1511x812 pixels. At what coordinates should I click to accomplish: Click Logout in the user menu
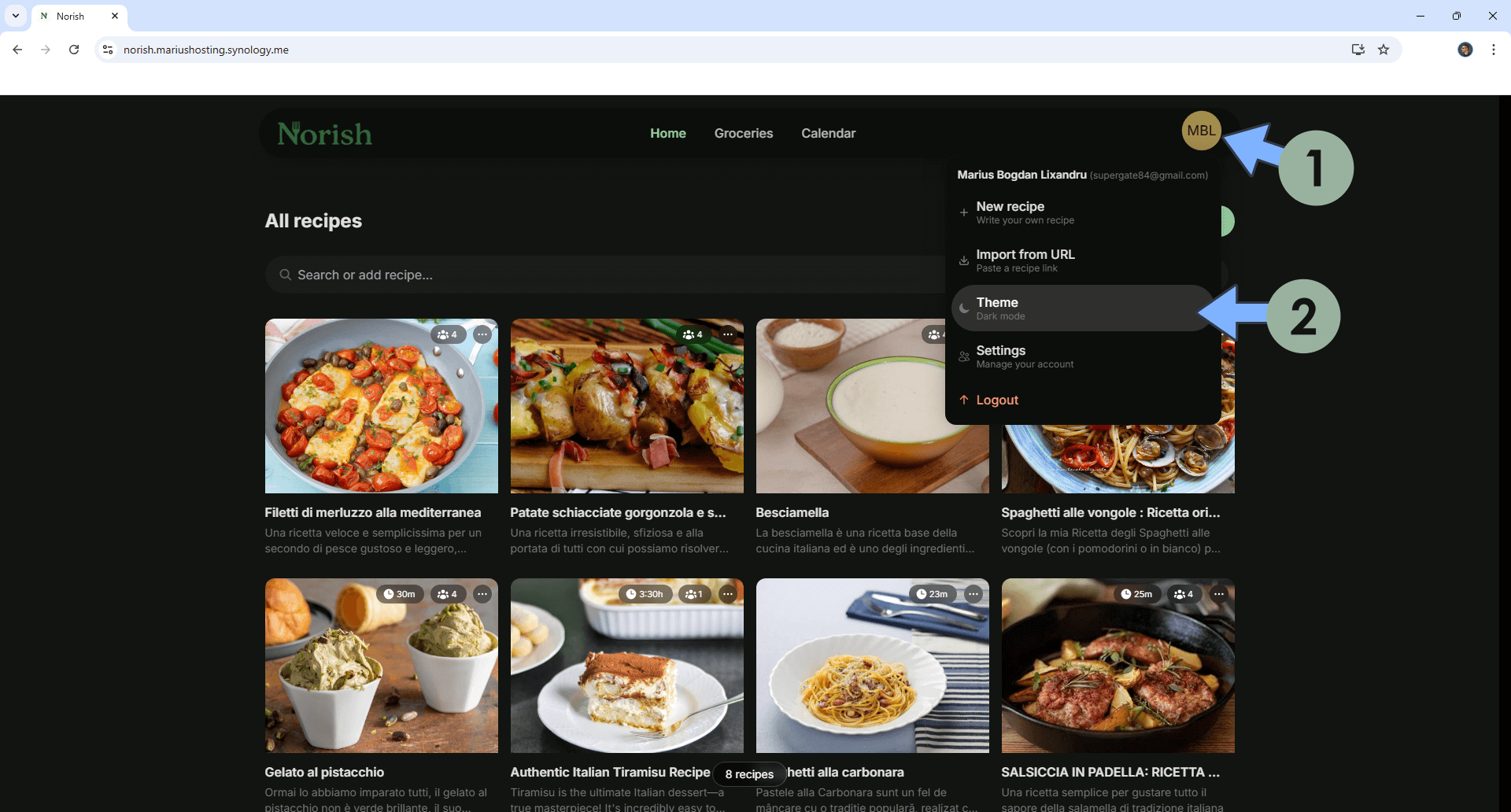(996, 400)
